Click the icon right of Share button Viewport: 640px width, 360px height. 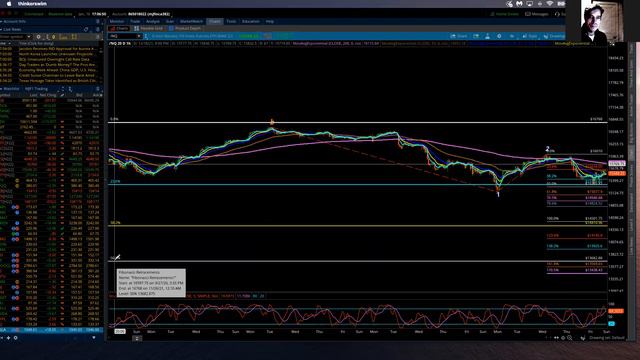coord(476,36)
